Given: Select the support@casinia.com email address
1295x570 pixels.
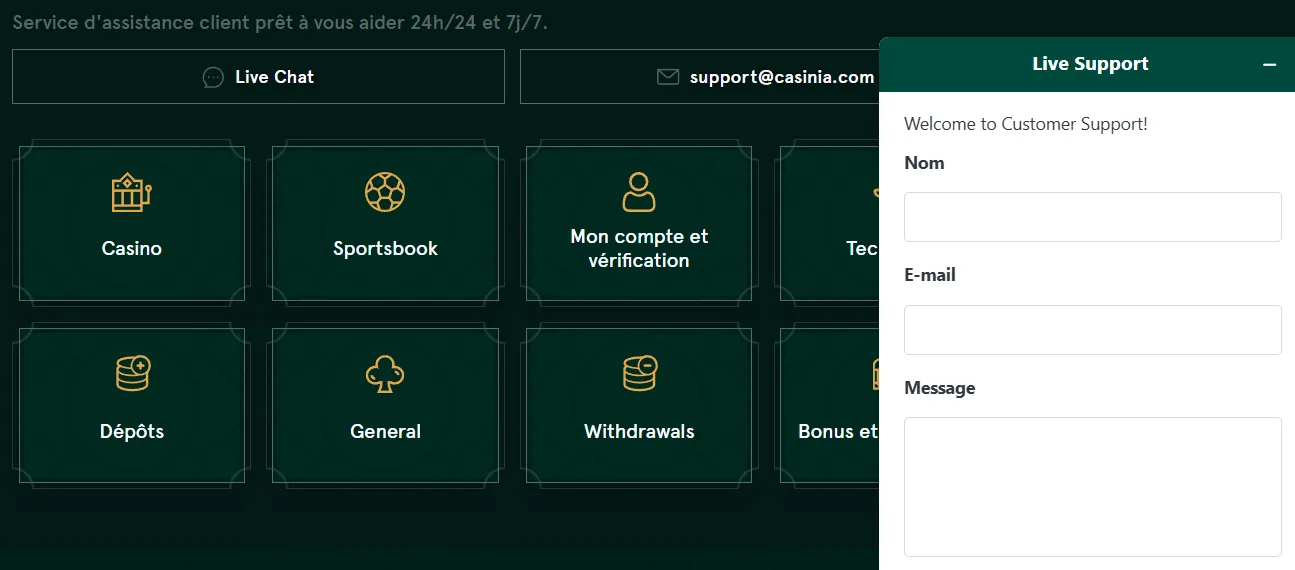Looking at the screenshot, I should point(781,77).
